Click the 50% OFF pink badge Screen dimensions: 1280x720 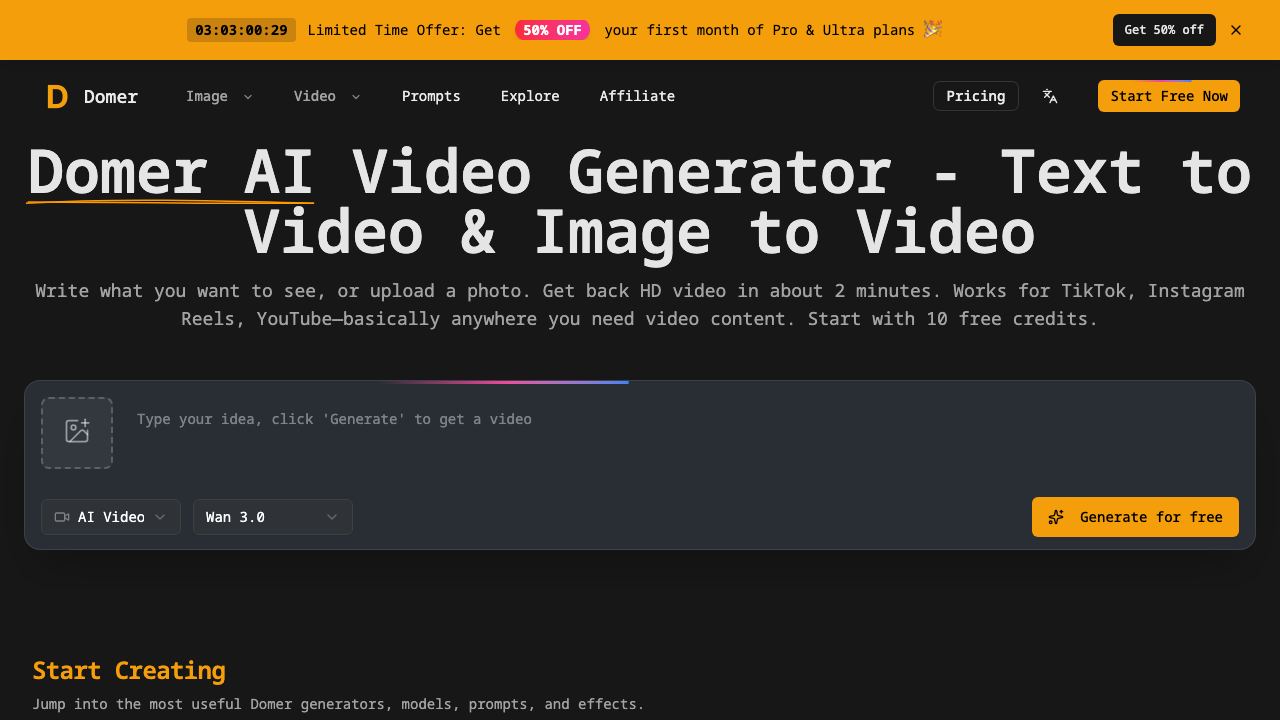[x=552, y=30]
